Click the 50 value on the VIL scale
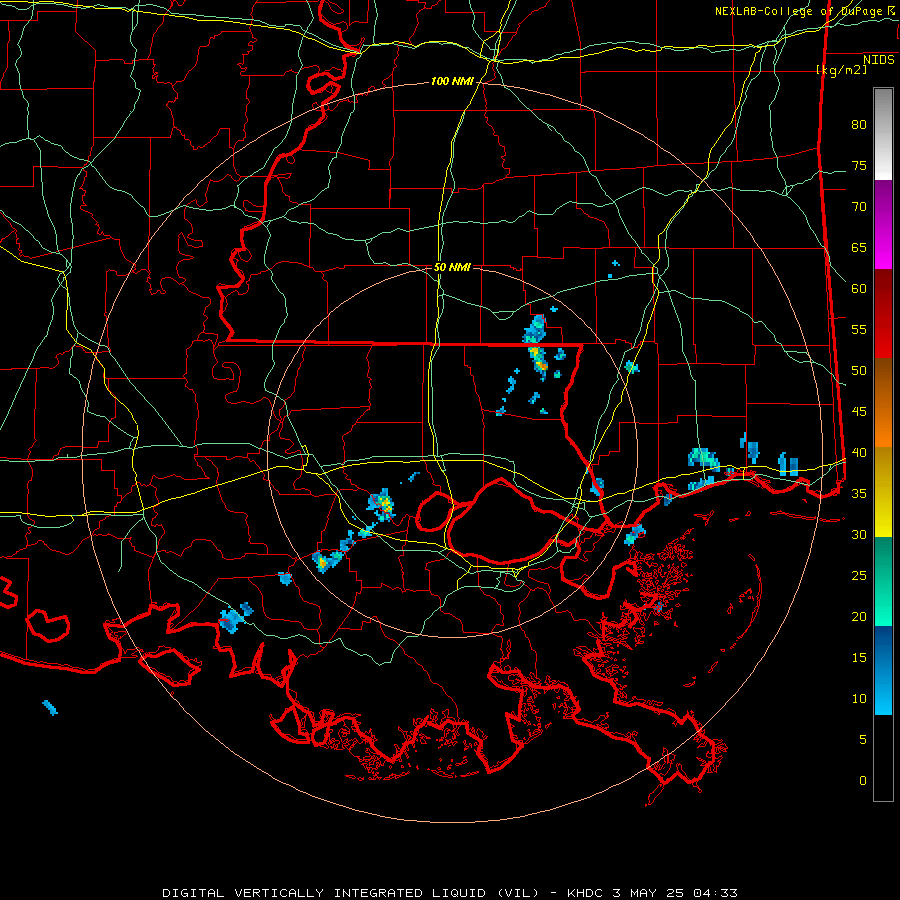Screen dimensions: 900x900 tap(859, 371)
